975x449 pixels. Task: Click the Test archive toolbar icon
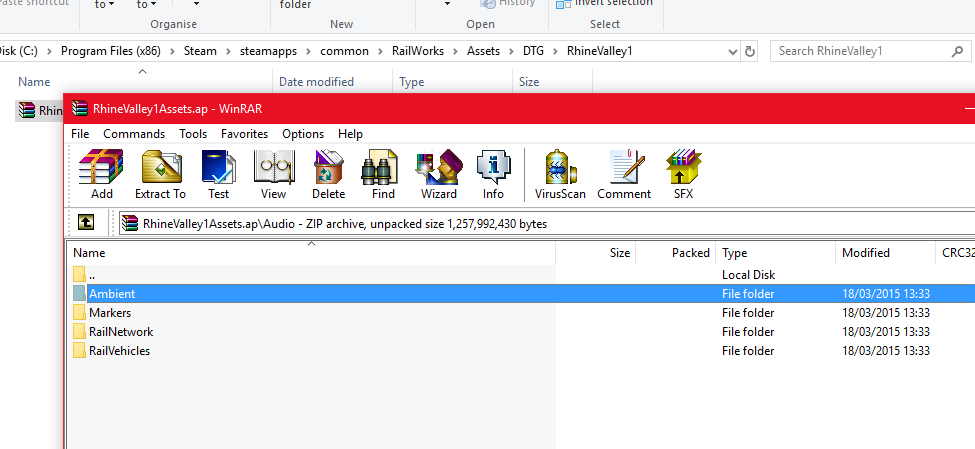[218, 167]
